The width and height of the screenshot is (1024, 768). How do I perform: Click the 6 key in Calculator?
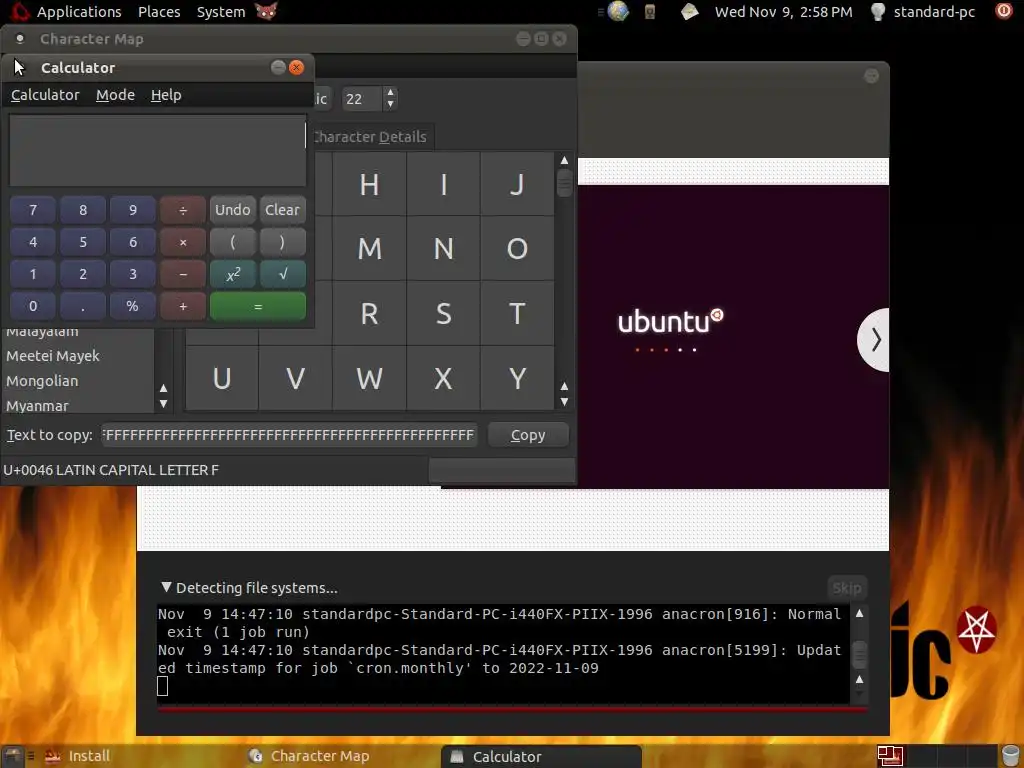(x=133, y=242)
